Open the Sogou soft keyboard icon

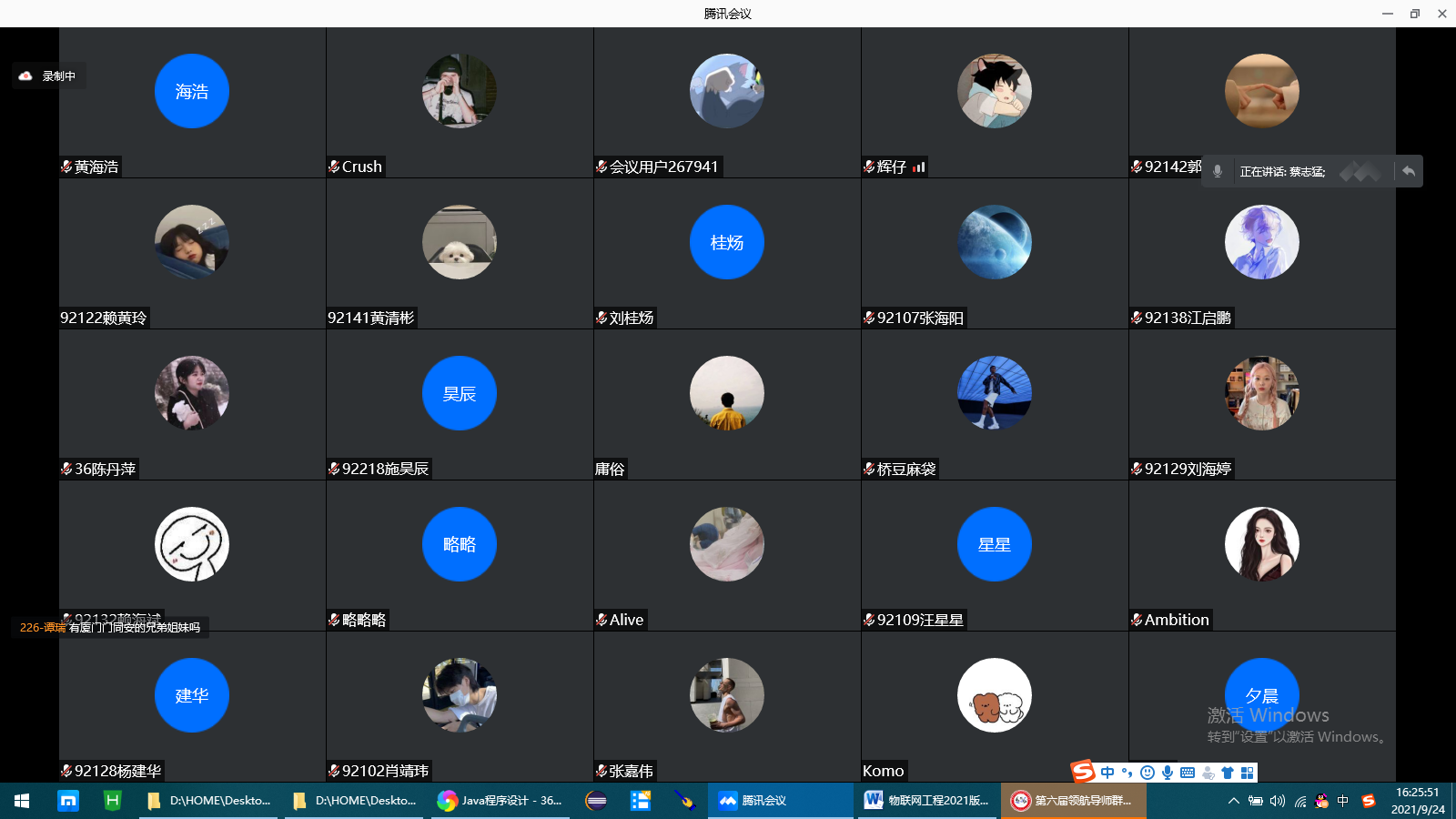[1188, 773]
